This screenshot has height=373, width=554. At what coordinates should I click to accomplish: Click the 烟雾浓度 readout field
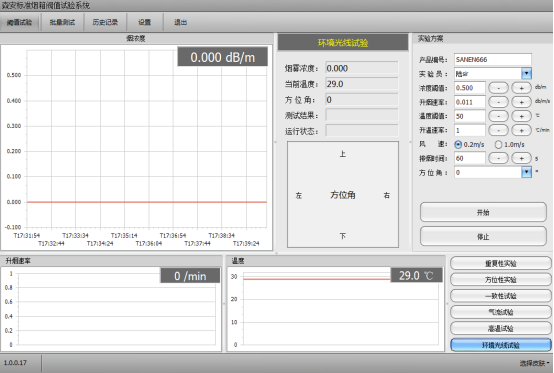click(362, 68)
